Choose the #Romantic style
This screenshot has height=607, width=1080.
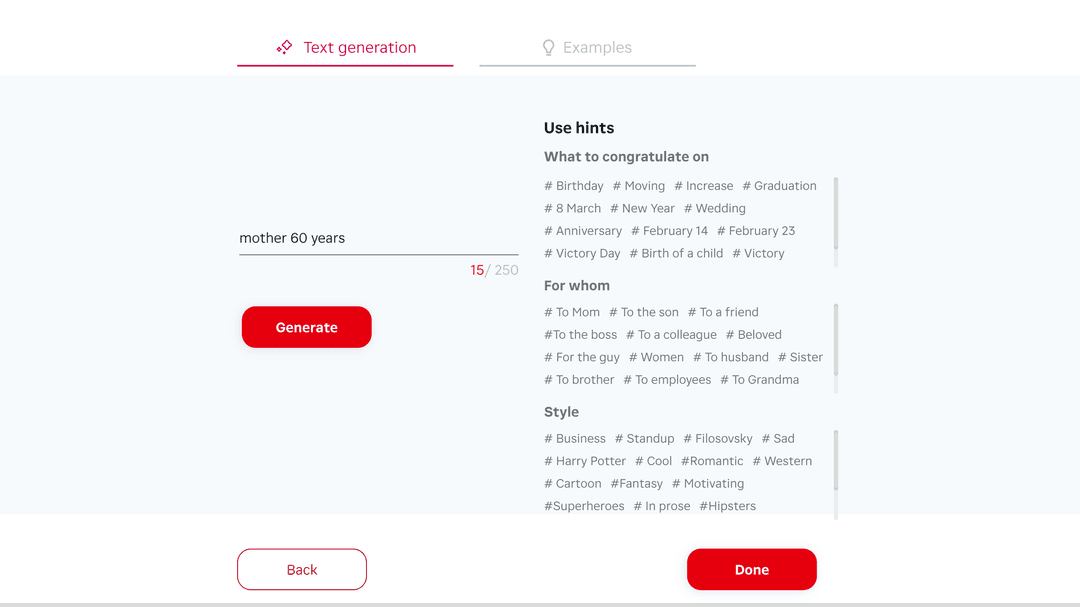[x=711, y=460]
